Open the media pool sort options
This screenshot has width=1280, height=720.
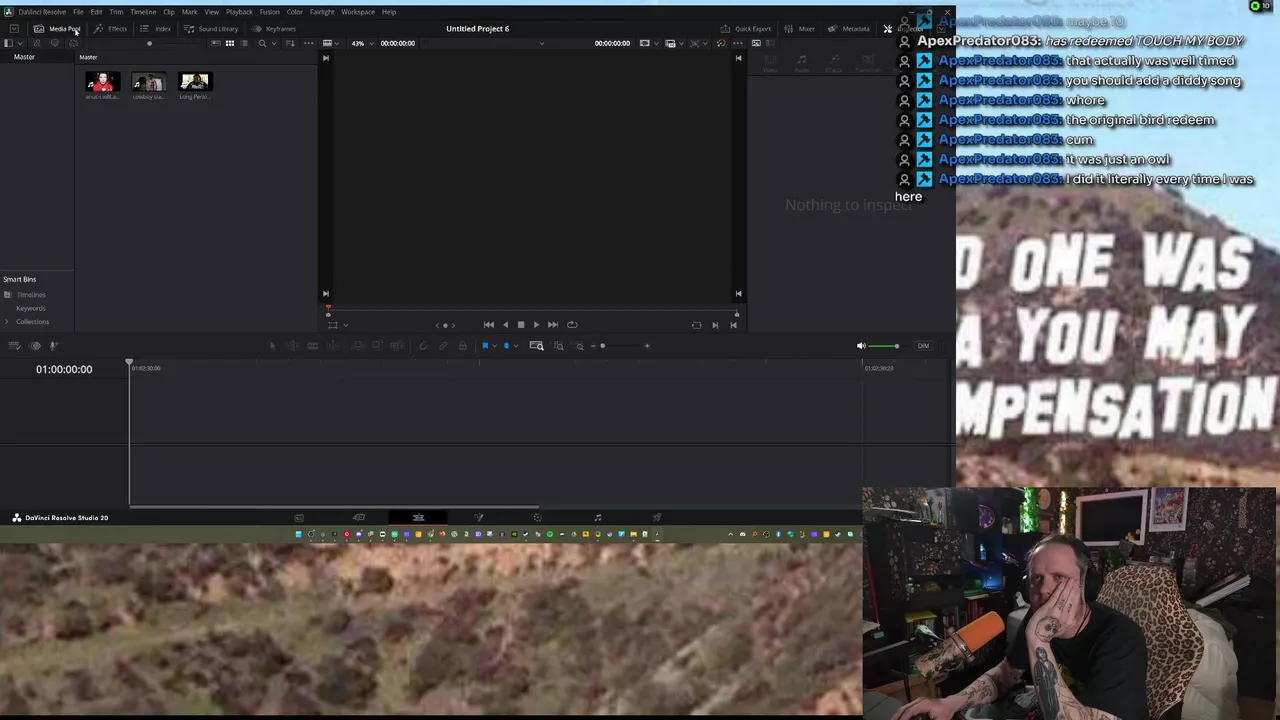(x=290, y=43)
